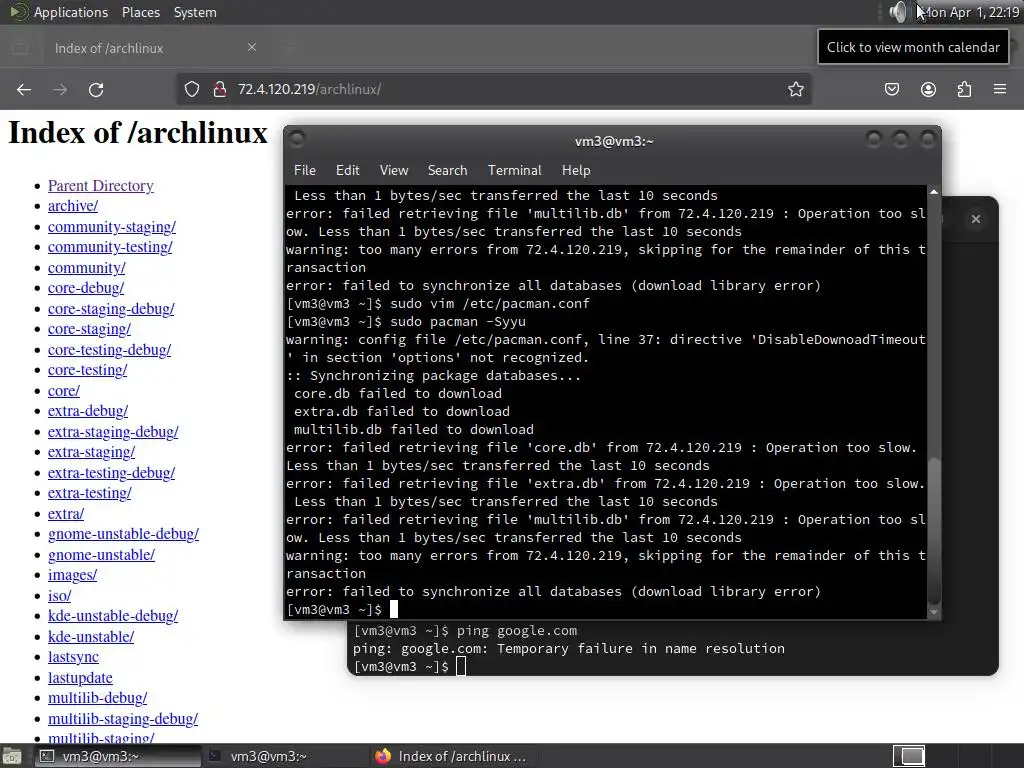This screenshot has width=1024, height=768.
Task: Switch to Firefox Index of /archlinux taskbar item
Action: click(452, 756)
